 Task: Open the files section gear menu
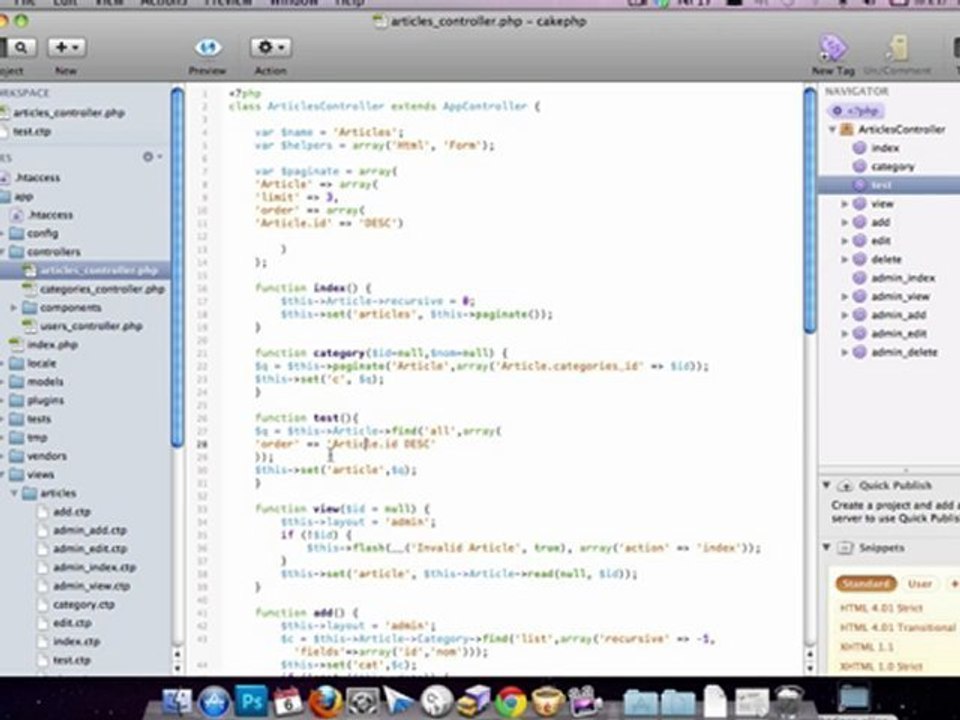coord(151,157)
